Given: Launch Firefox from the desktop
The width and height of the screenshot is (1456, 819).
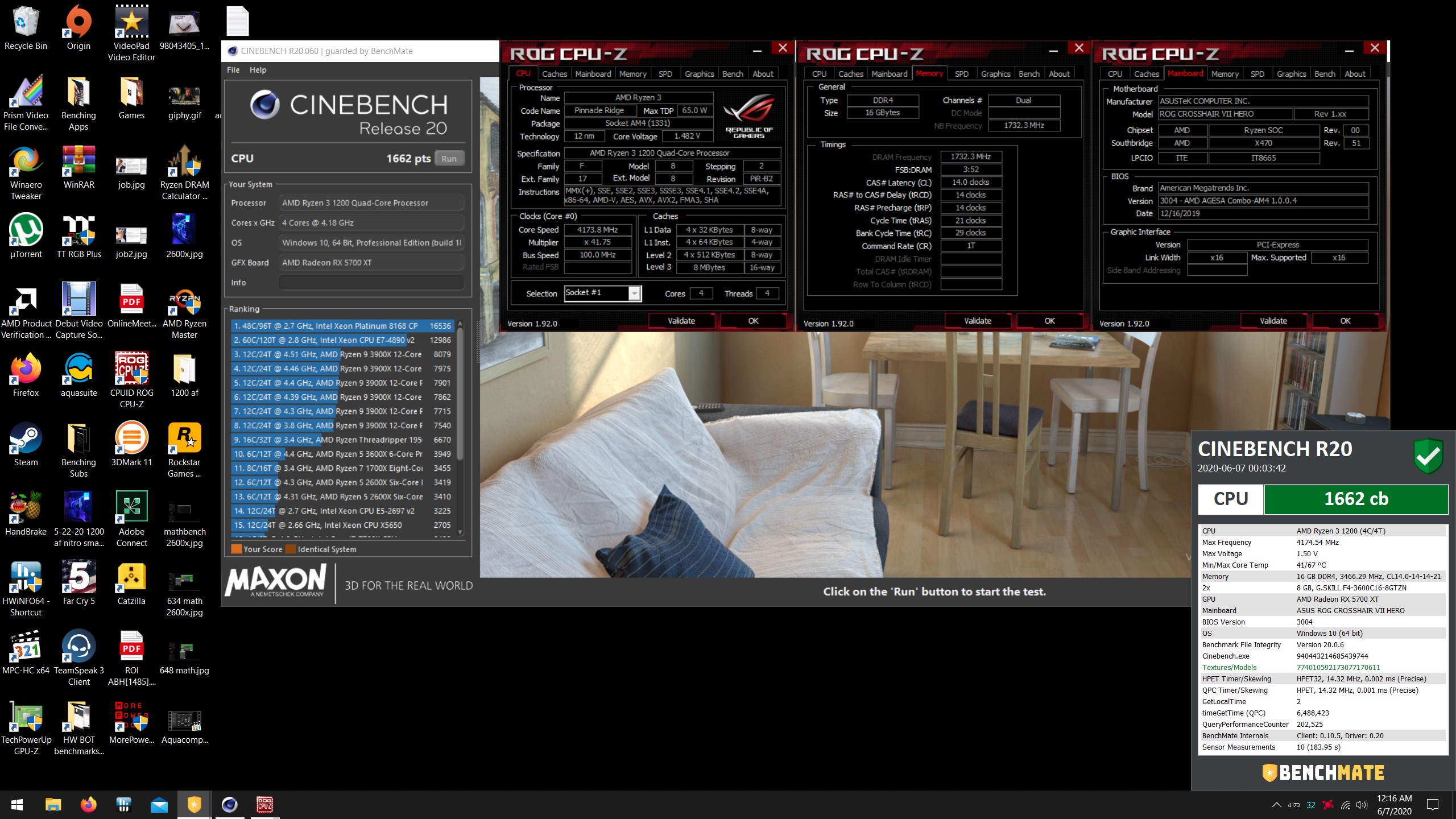Looking at the screenshot, I should click(x=26, y=374).
